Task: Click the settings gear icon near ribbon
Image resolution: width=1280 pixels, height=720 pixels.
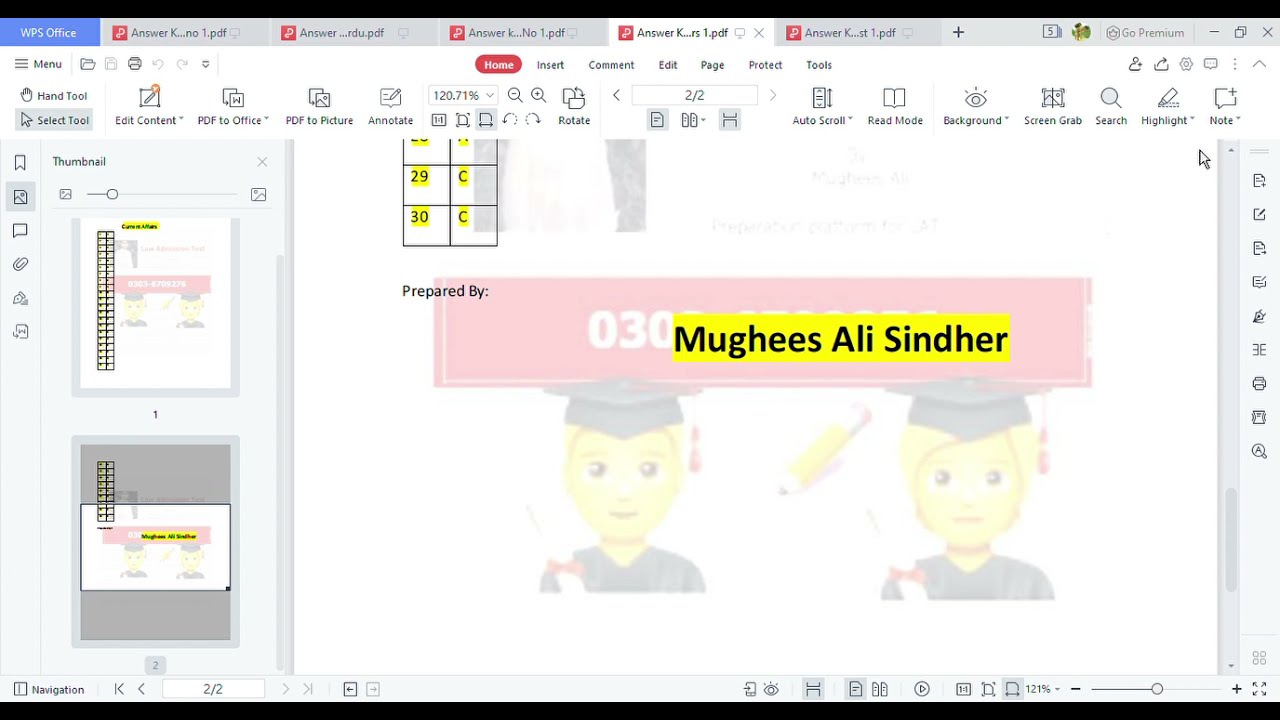Action: pos(1186,64)
